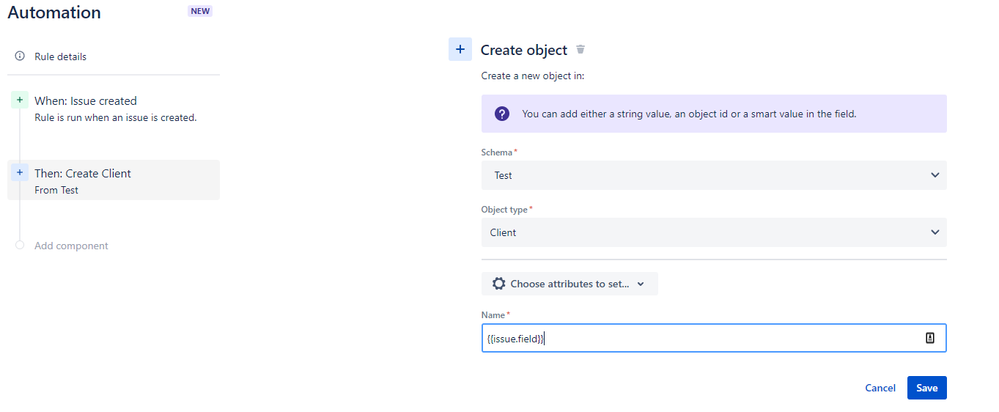
Task: Click the Save button
Action: pos(926,388)
